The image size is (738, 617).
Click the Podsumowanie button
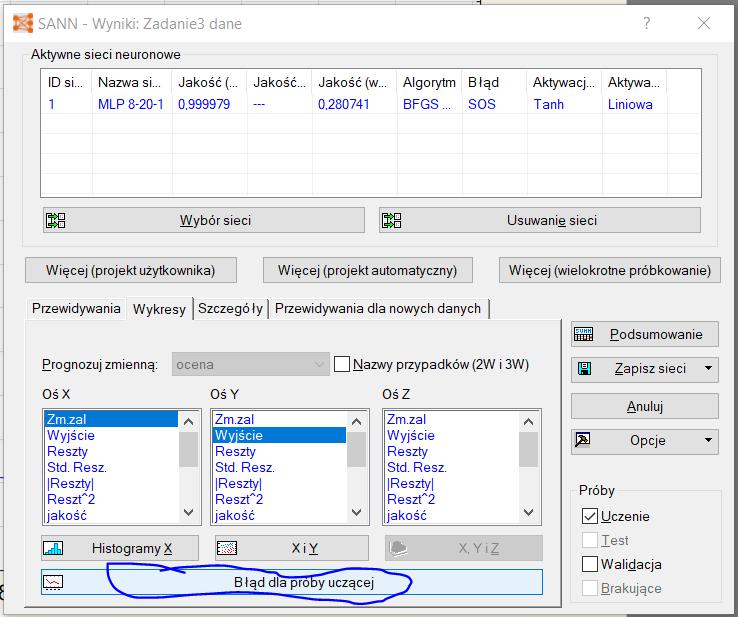pos(645,334)
